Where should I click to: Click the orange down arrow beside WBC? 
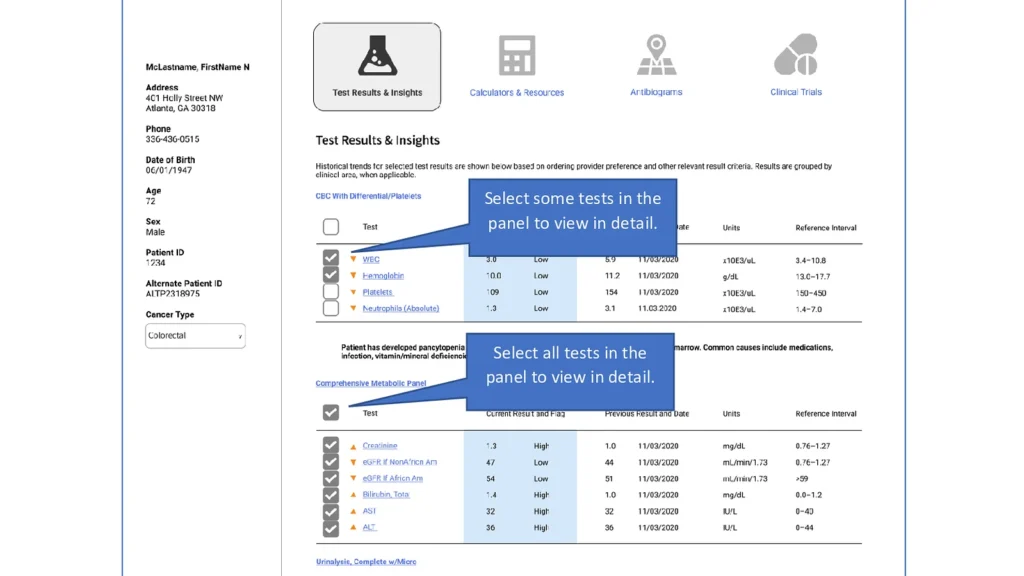353,259
